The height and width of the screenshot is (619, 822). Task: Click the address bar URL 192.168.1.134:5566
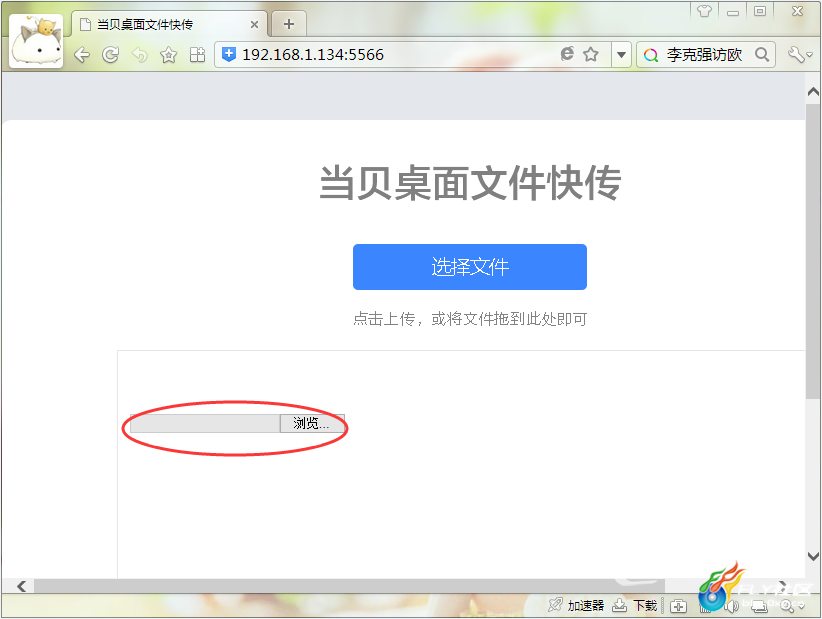coord(313,55)
